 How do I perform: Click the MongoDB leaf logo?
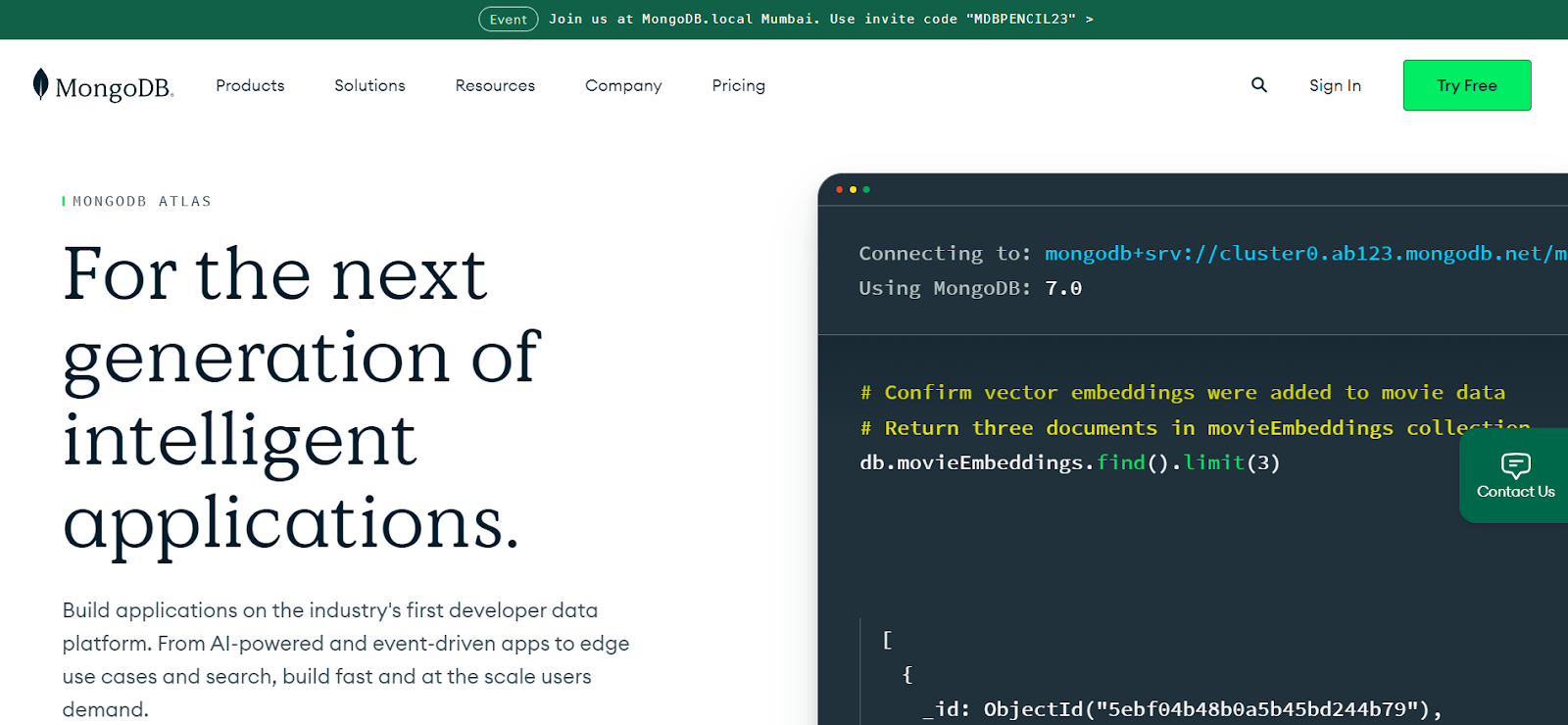[103, 86]
